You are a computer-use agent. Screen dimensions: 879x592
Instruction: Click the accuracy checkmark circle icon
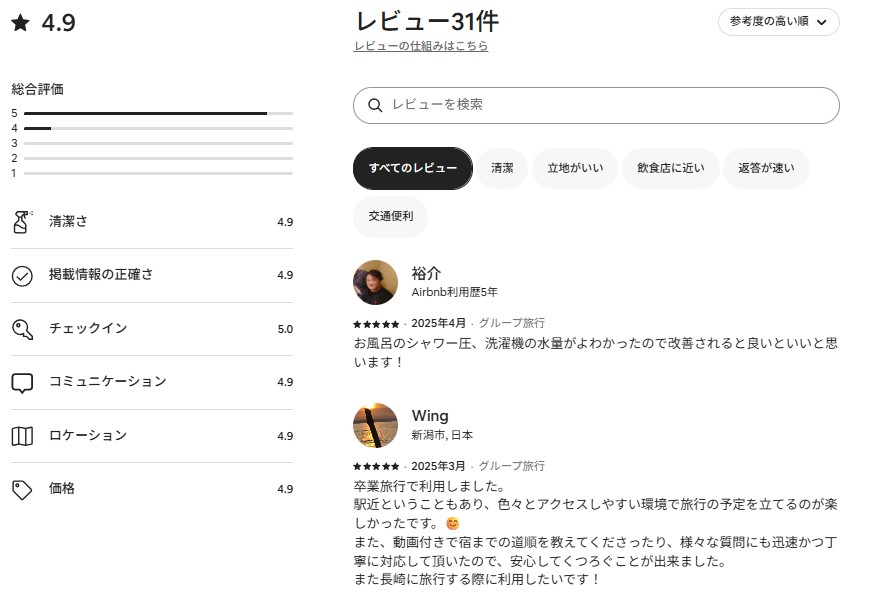pos(22,276)
